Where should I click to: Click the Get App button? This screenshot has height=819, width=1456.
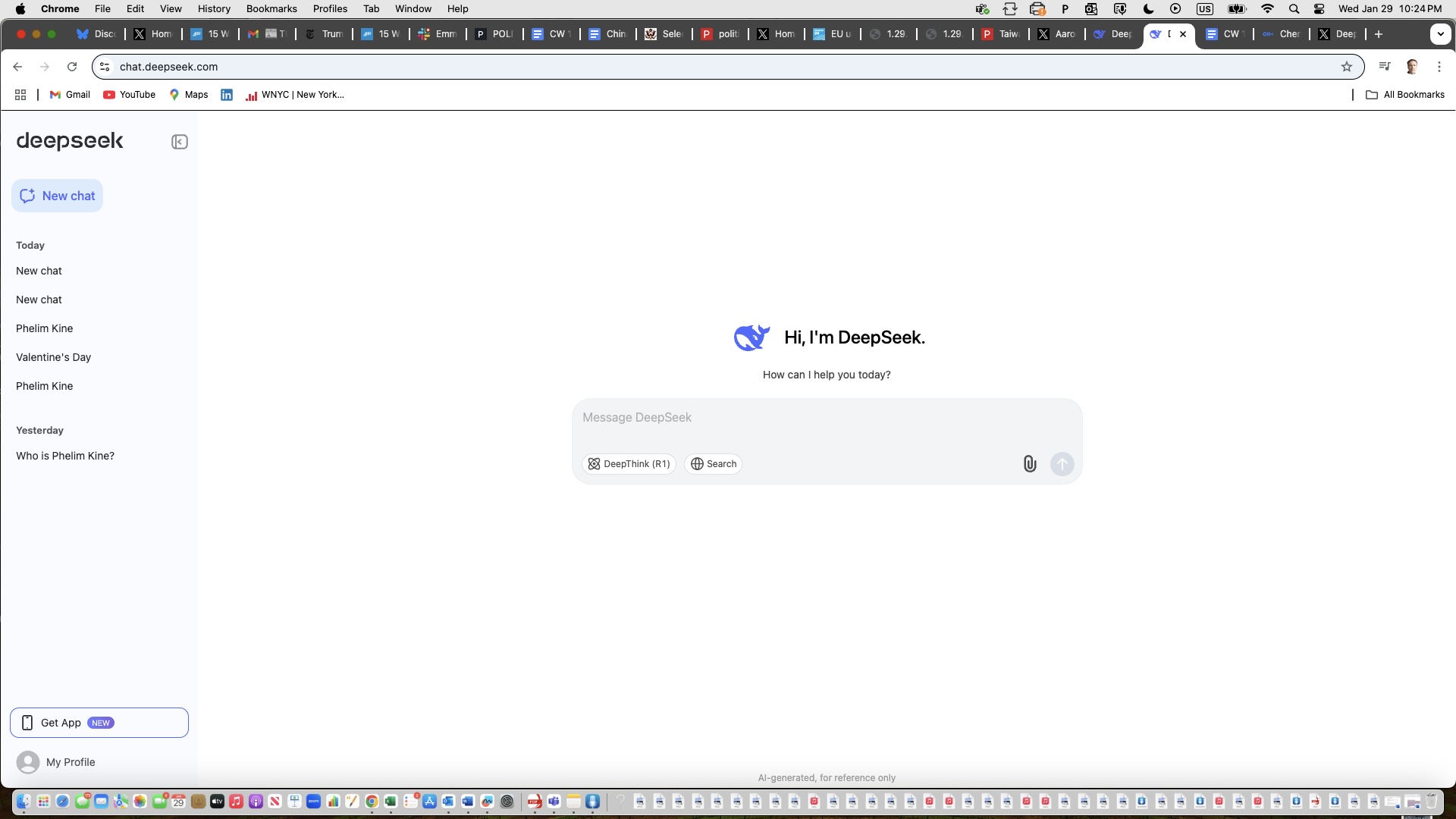tap(99, 723)
